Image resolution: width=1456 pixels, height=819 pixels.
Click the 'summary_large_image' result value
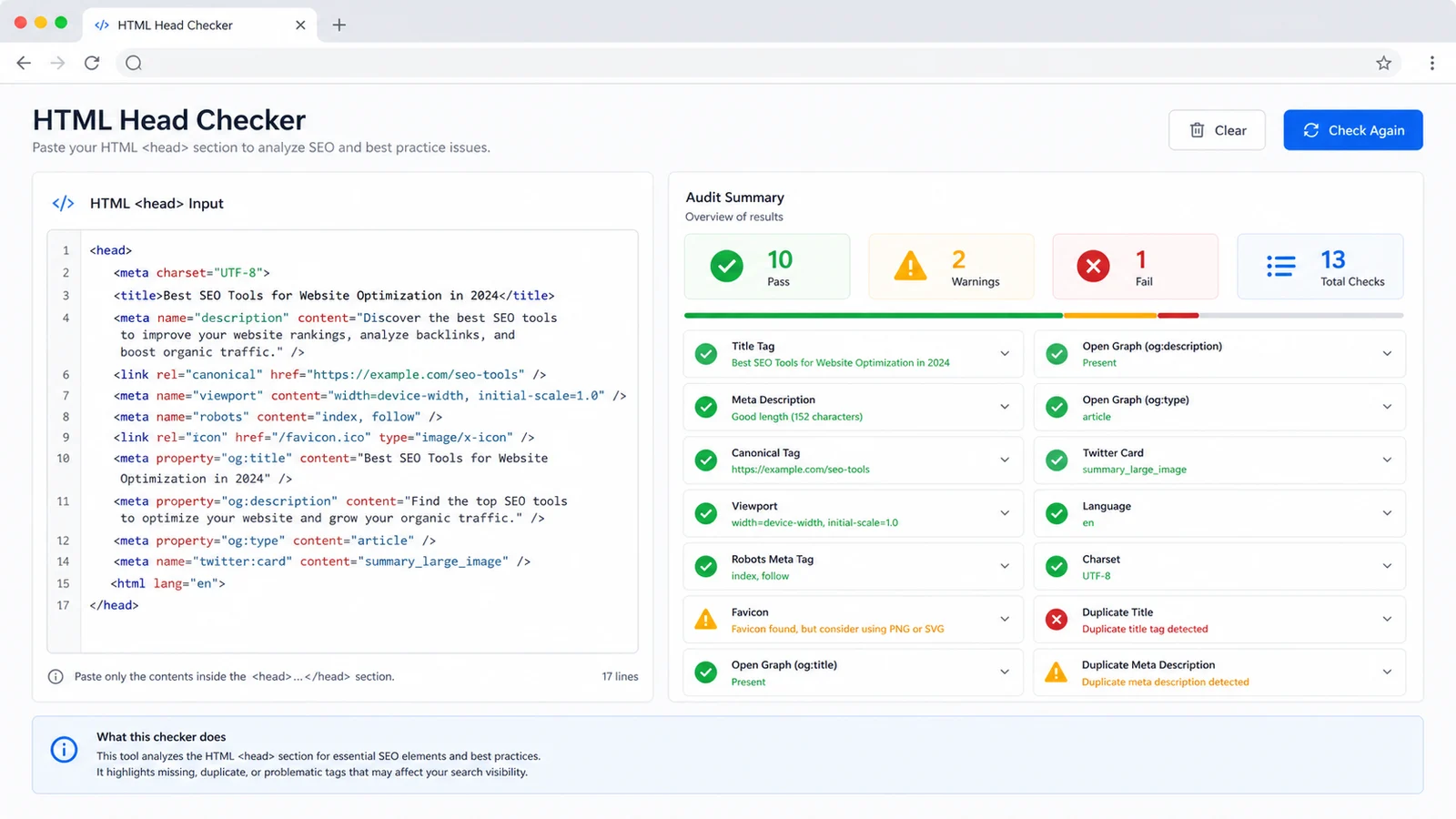pyautogui.click(x=1134, y=470)
